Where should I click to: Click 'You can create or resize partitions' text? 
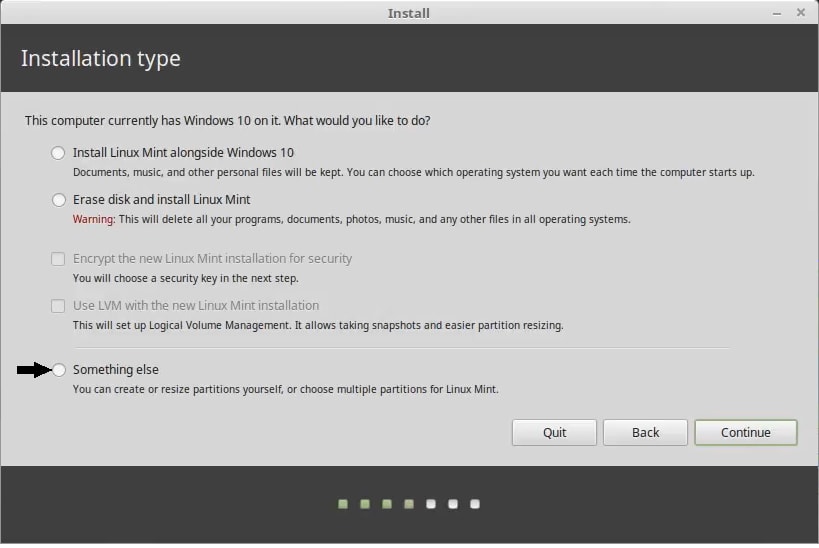click(286, 390)
